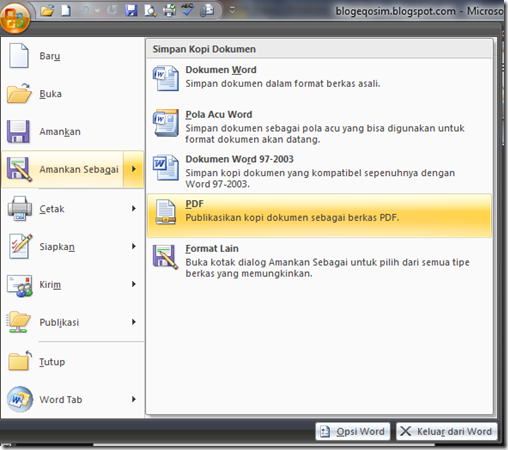
Task: Expand the Word Tab submenu arrow
Action: (134, 399)
